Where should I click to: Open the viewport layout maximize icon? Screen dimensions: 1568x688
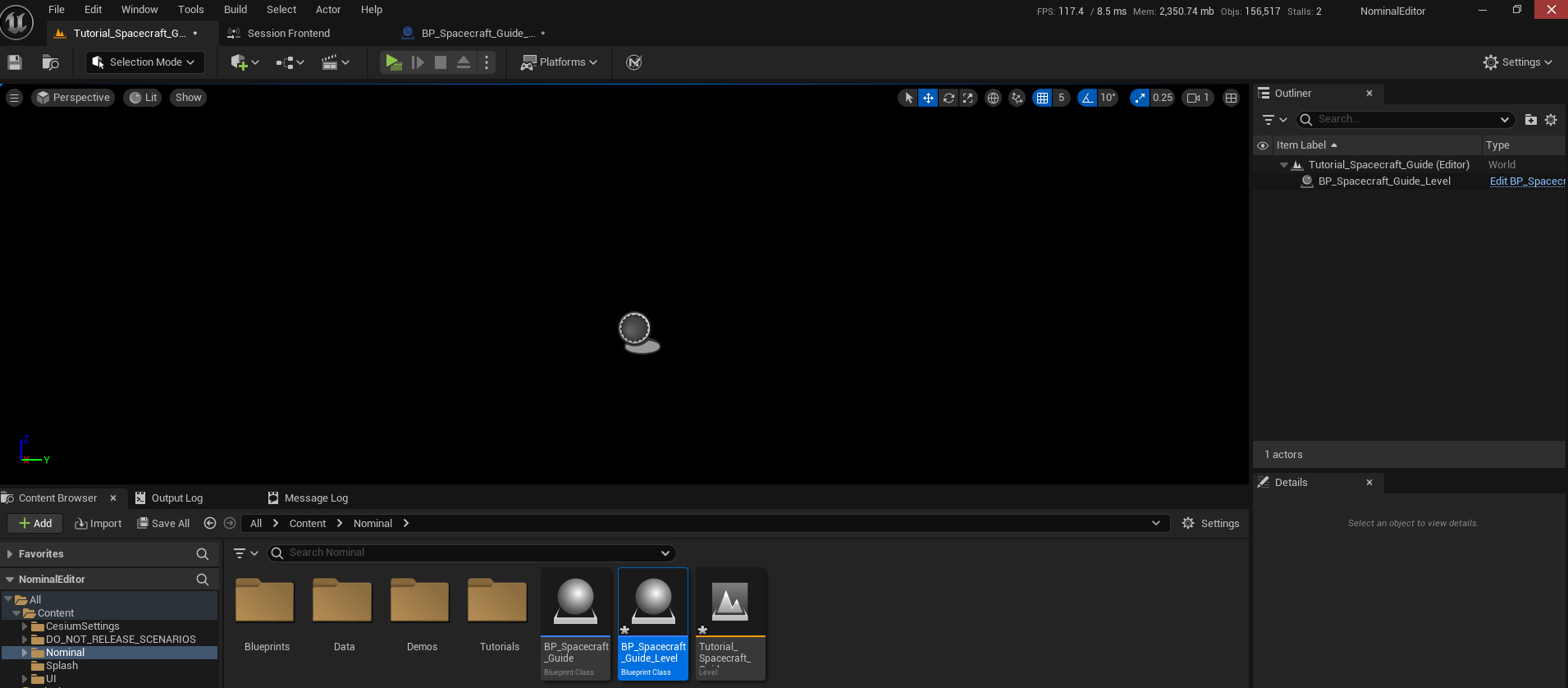click(x=1231, y=98)
